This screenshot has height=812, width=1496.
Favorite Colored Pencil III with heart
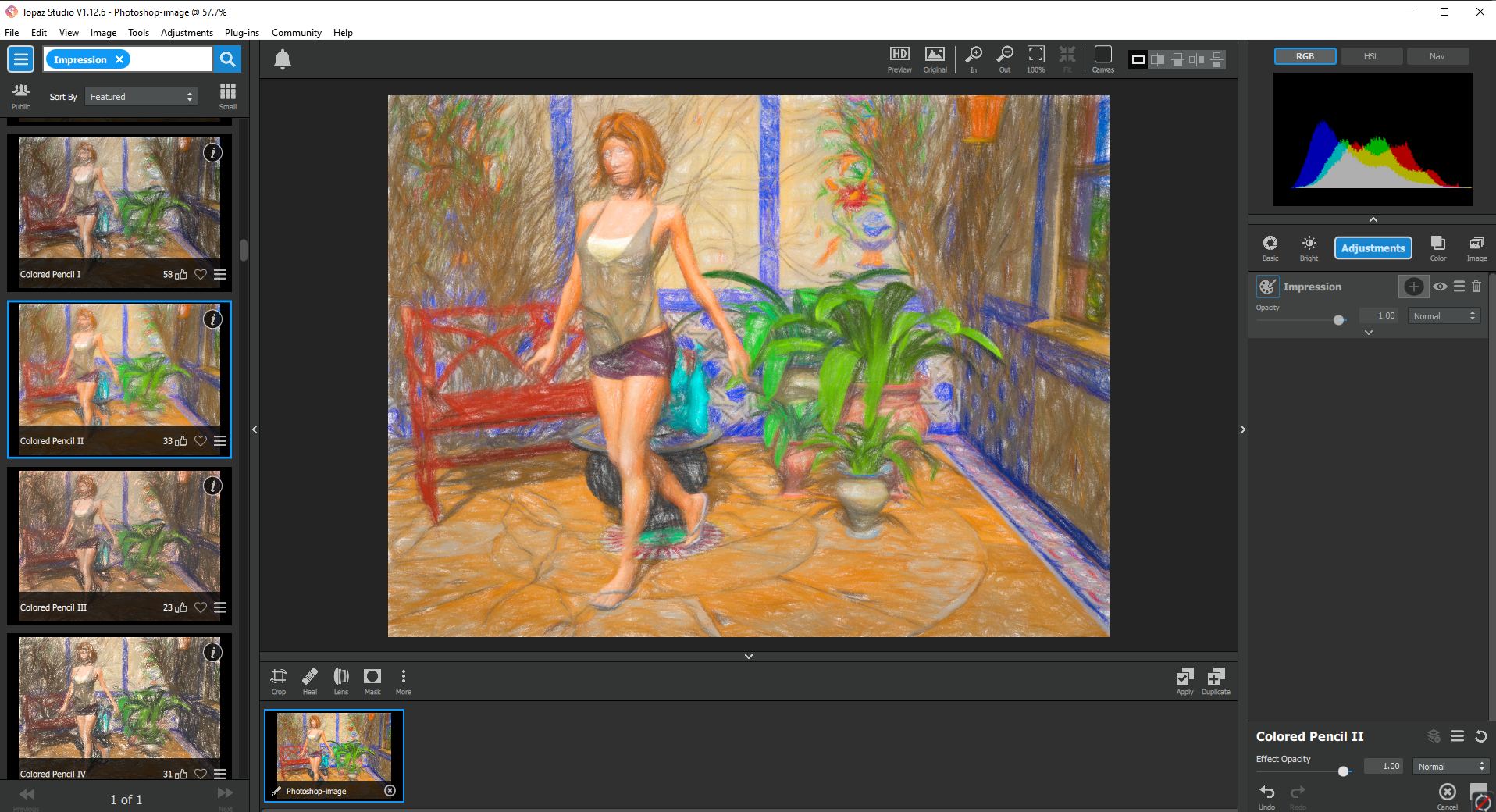pos(201,607)
